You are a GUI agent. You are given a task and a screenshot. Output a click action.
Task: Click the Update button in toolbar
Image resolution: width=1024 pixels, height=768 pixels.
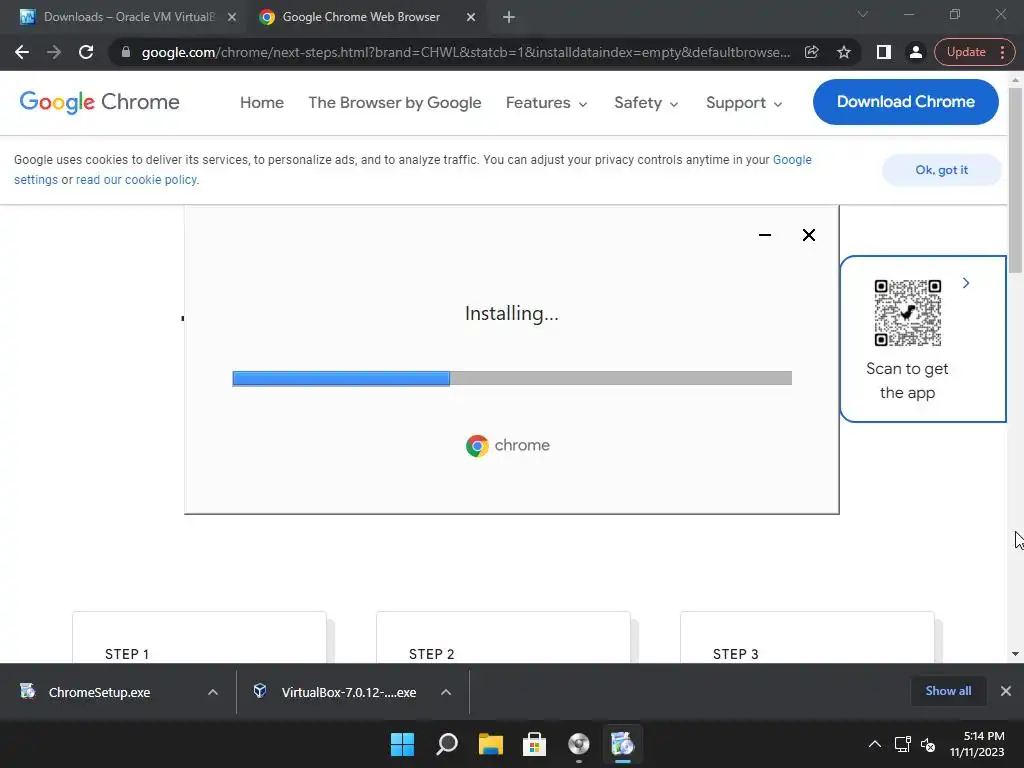point(966,52)
